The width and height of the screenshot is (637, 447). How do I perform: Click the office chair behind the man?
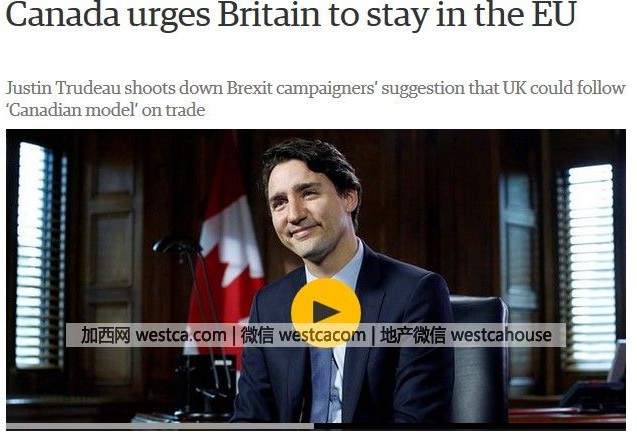[479, 359]
